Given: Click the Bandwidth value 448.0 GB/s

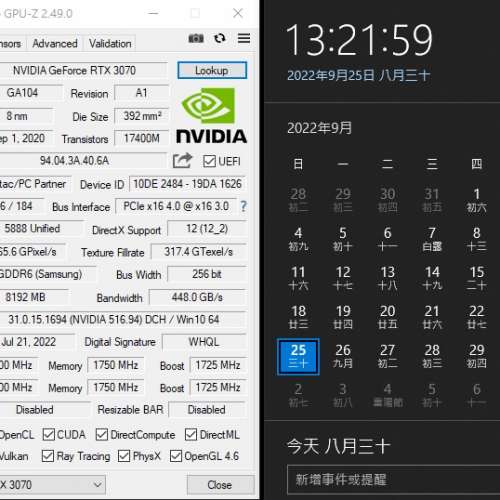Looking at the screenshot, I should (198, 297).
